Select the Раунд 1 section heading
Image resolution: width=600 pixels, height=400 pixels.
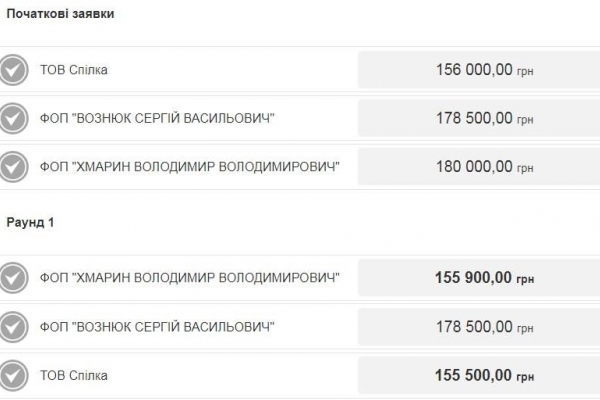pyautogui.click(x=30, y=222)
